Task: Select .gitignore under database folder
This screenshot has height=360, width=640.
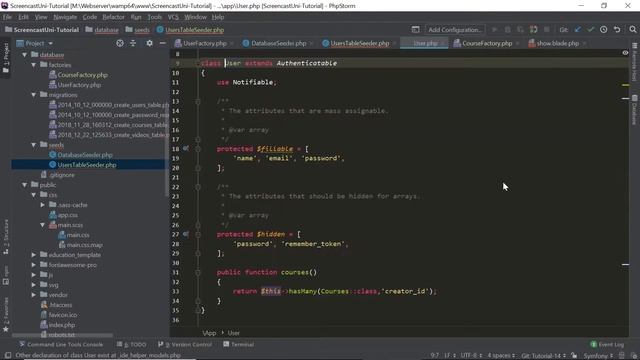Action: point(62,175)
